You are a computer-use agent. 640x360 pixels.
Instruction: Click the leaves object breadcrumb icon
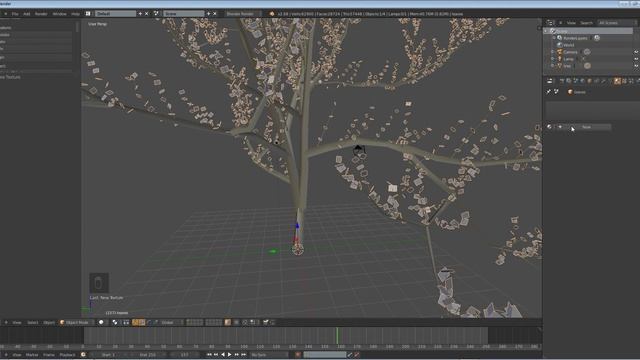tap(570, 92)
